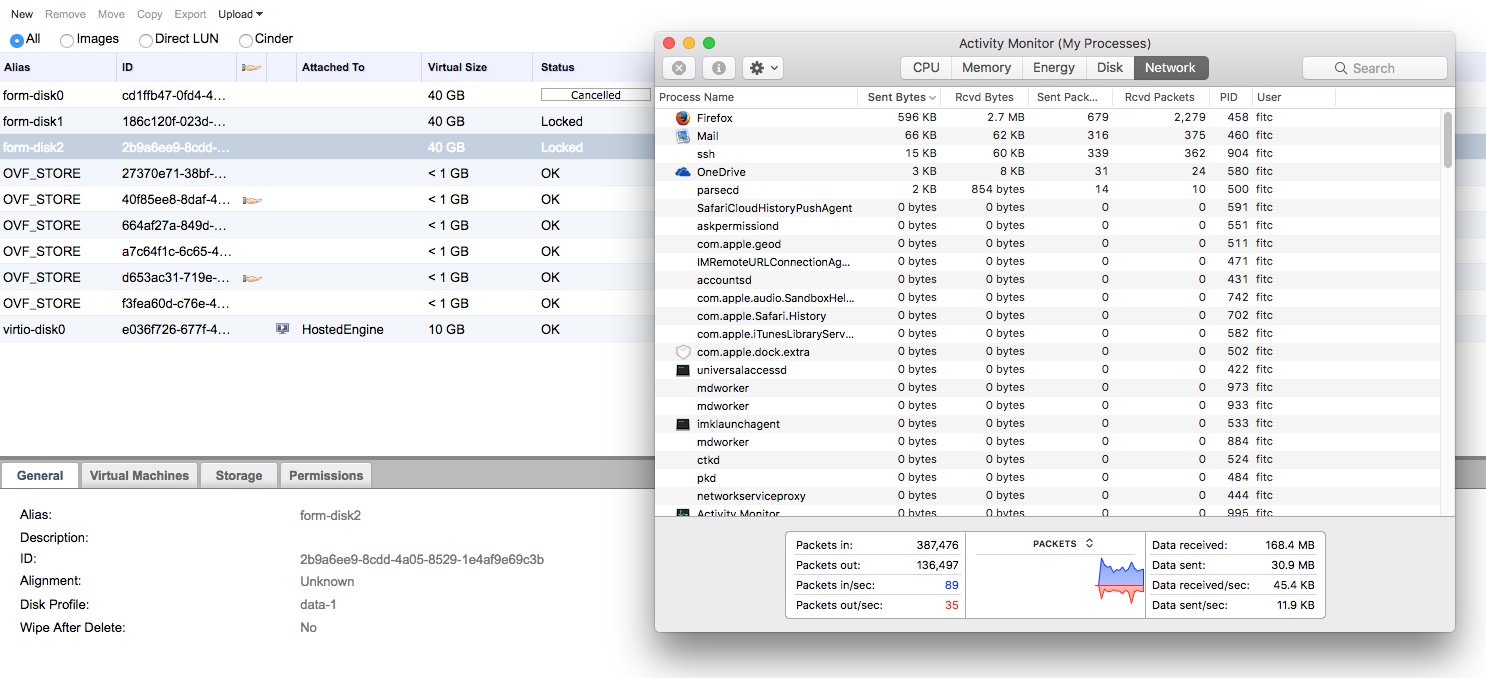Viewport: 1486px width, 678px height.
Task: Click the New disk button
Action: pos(22,14)
